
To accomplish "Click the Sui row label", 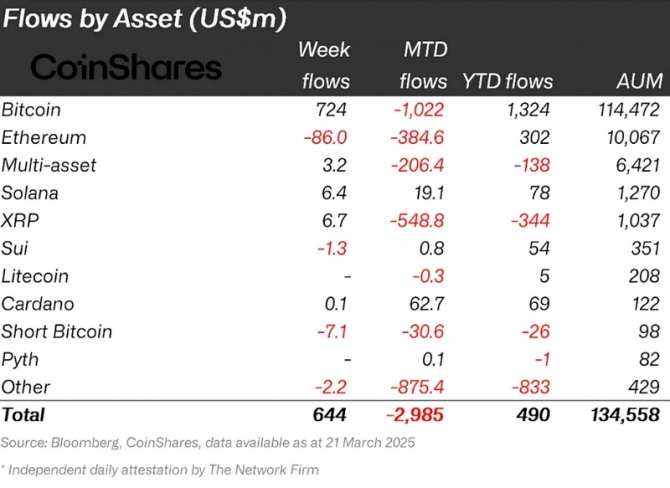I will (x=17, y=248).
